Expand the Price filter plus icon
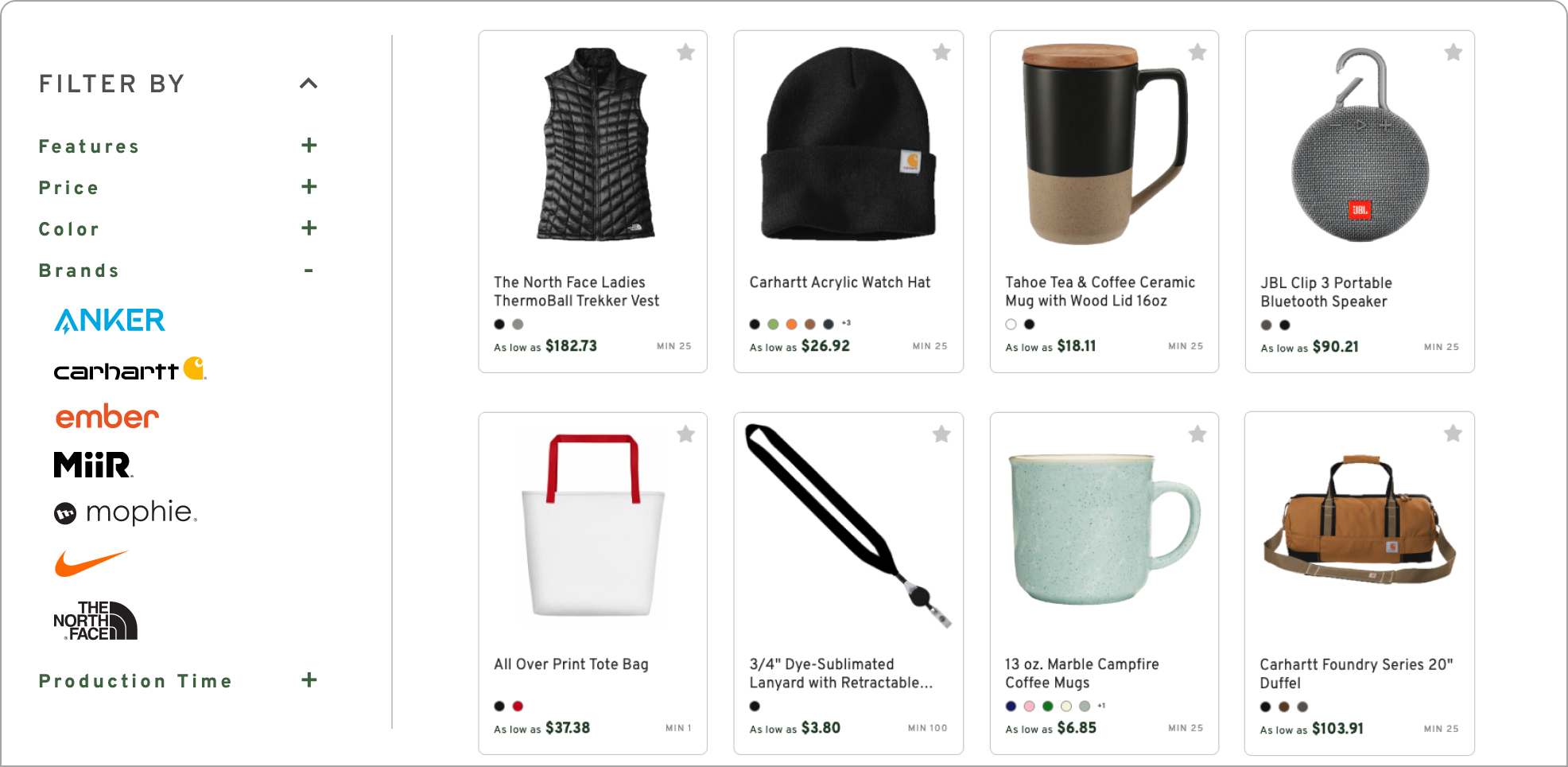This screenshot has height=767, width=1568. (x=309, y=187)
